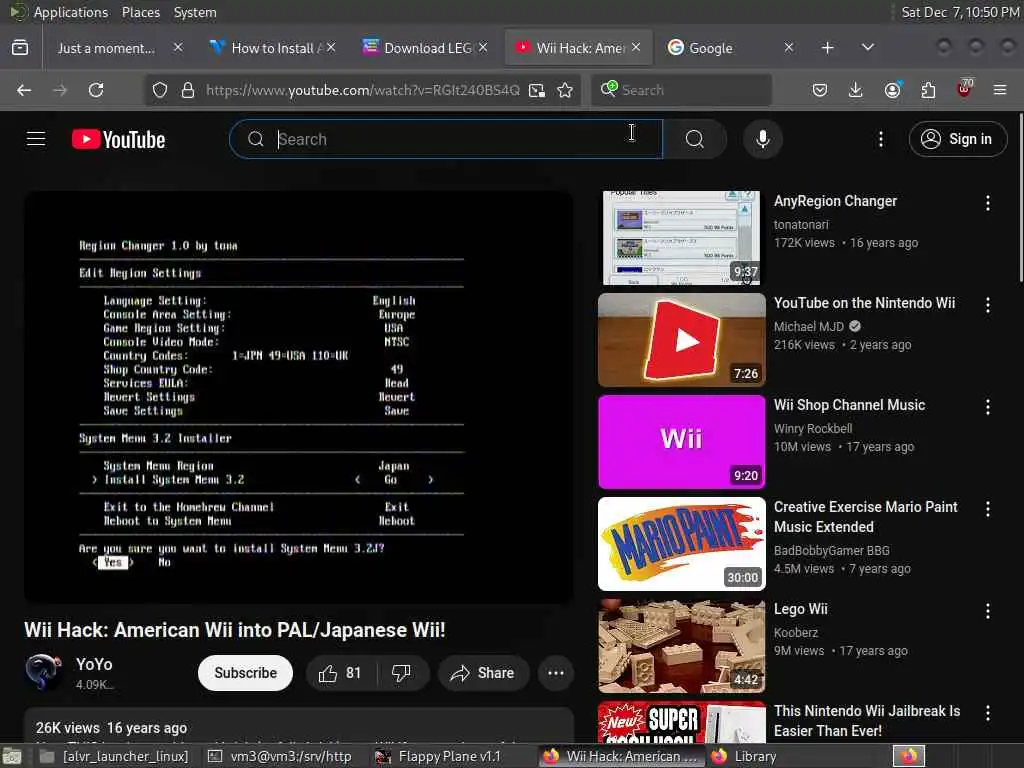Toggle picture-in-picture icon in address bar
Screen dimensions: 1024x768
click(537, 90)
